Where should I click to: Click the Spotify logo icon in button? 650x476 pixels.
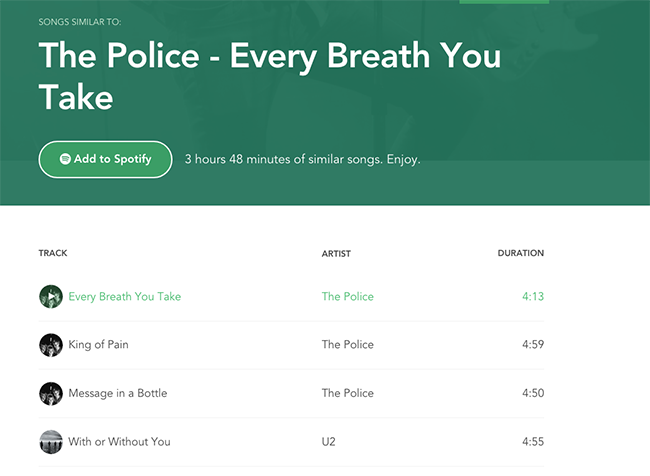pyautogui.click(x=65, y=159)
